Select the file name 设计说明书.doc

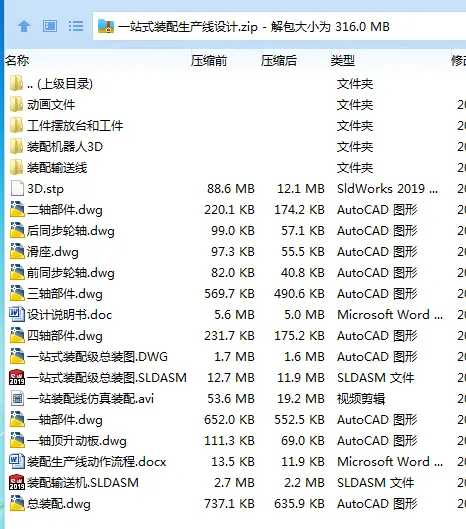[x=70, y=315]
